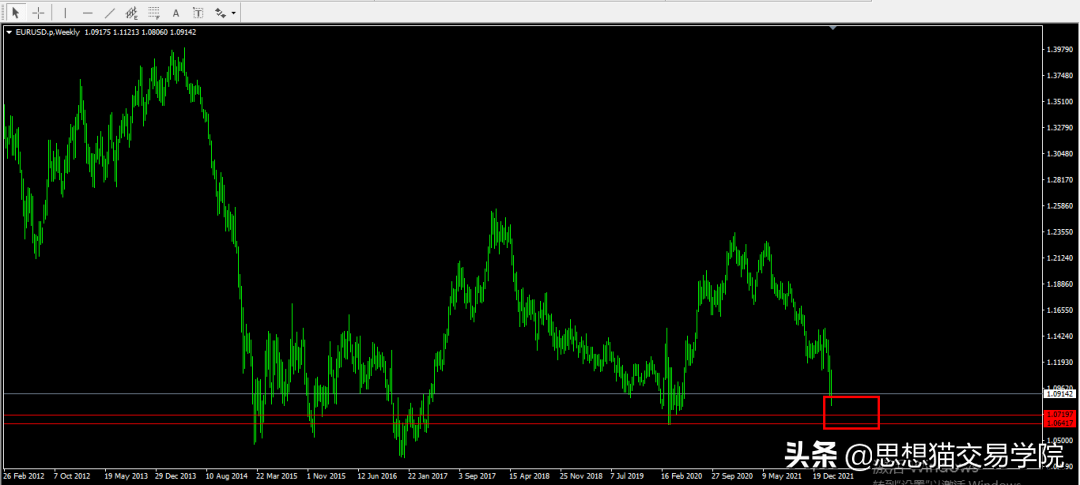This screenshot has width=1080, height=485.
Task: Click the 1.11930 price scale label
Action: point(1059,362)
